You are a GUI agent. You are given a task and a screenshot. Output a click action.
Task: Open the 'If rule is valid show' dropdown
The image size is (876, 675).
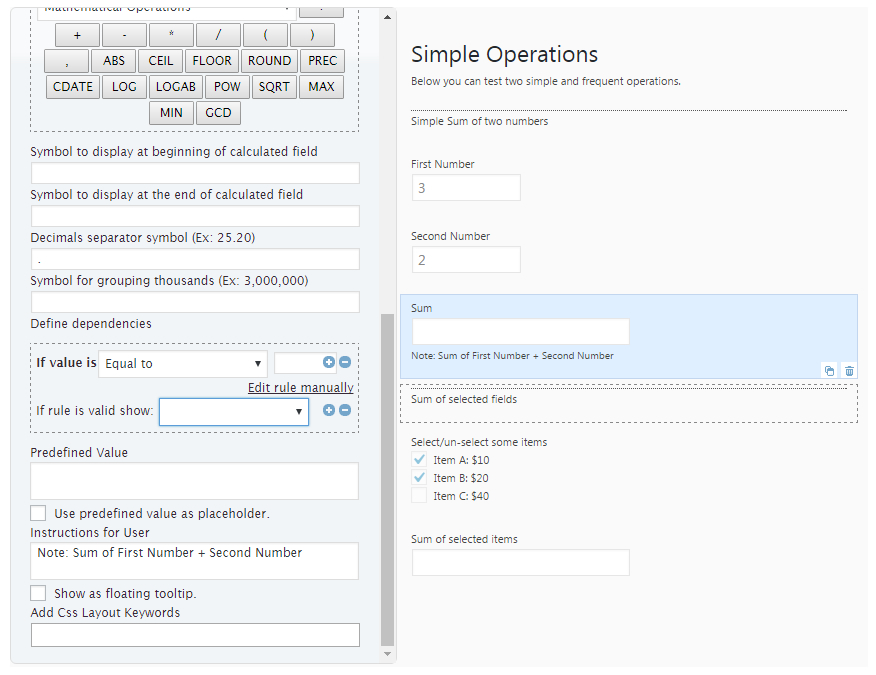(x=234, y=412)
